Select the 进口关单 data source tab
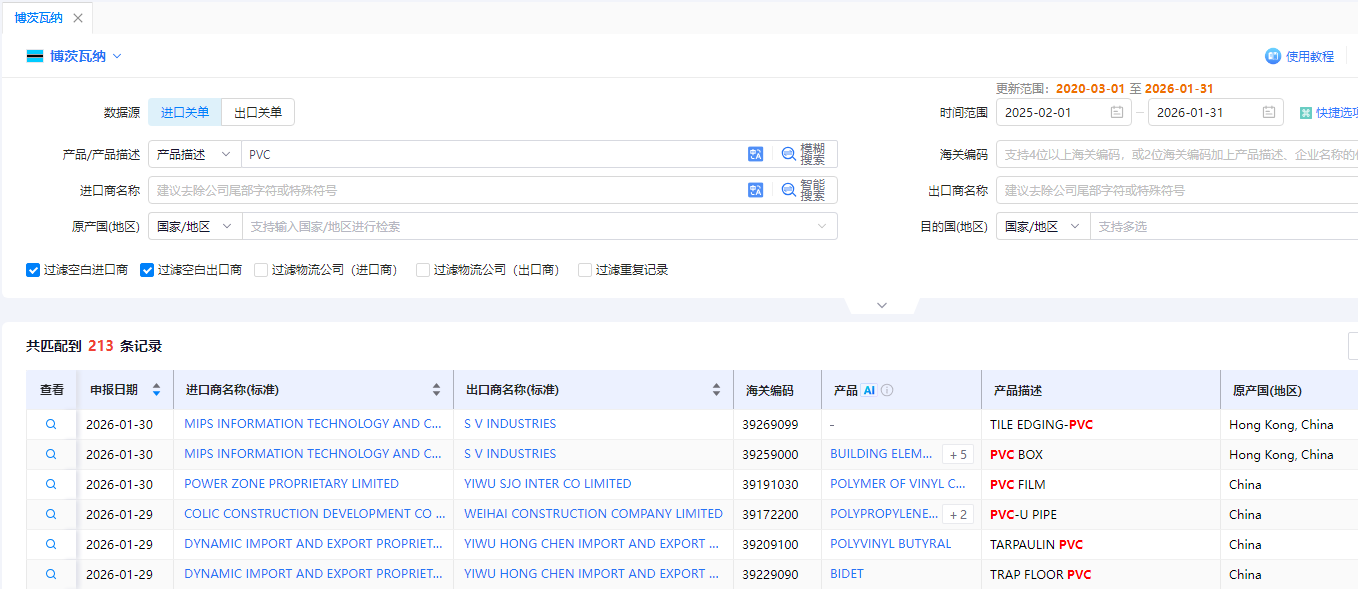The image size is (1358, 589). (x=185, y=113)
